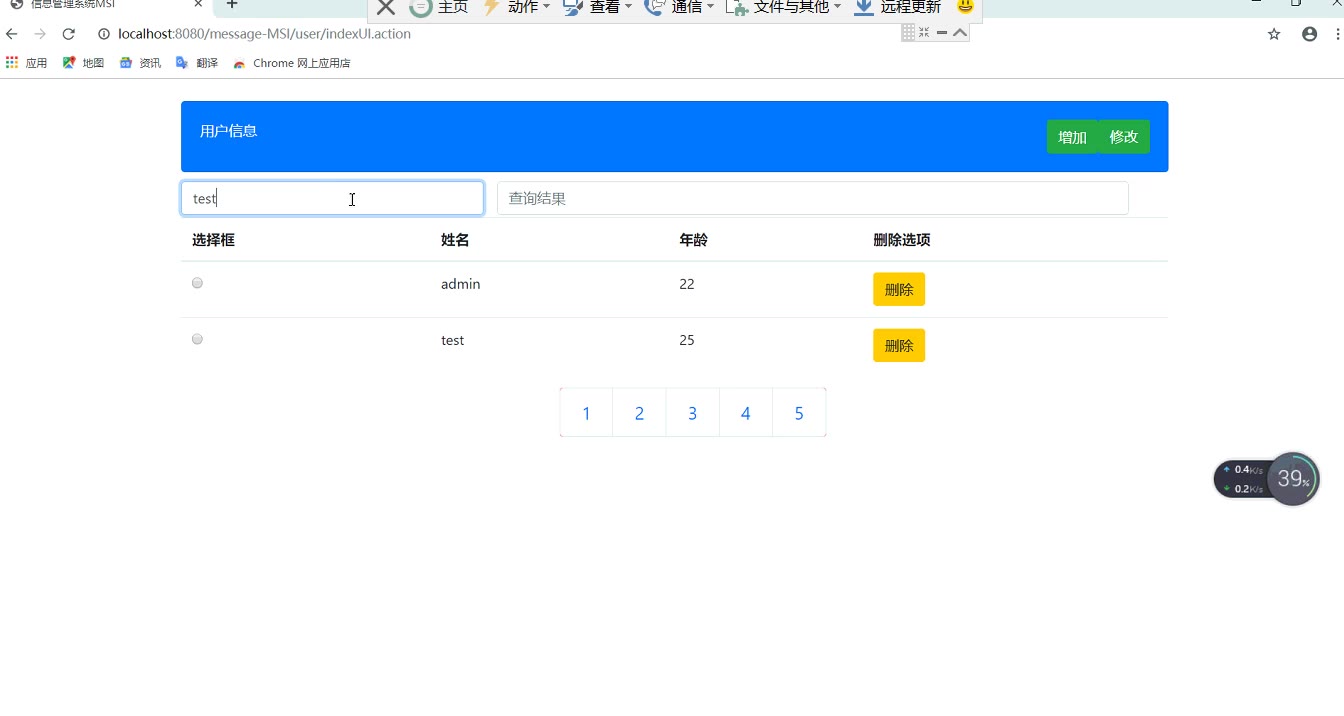Open the 文件与其他 dropdown menu
This screenshot has height=716, width=1344.
pyautogui.click(x=784, y=8)
